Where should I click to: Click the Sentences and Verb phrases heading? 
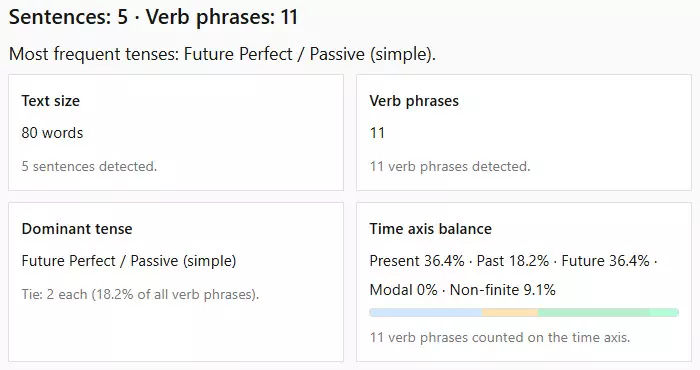[153, 17]
